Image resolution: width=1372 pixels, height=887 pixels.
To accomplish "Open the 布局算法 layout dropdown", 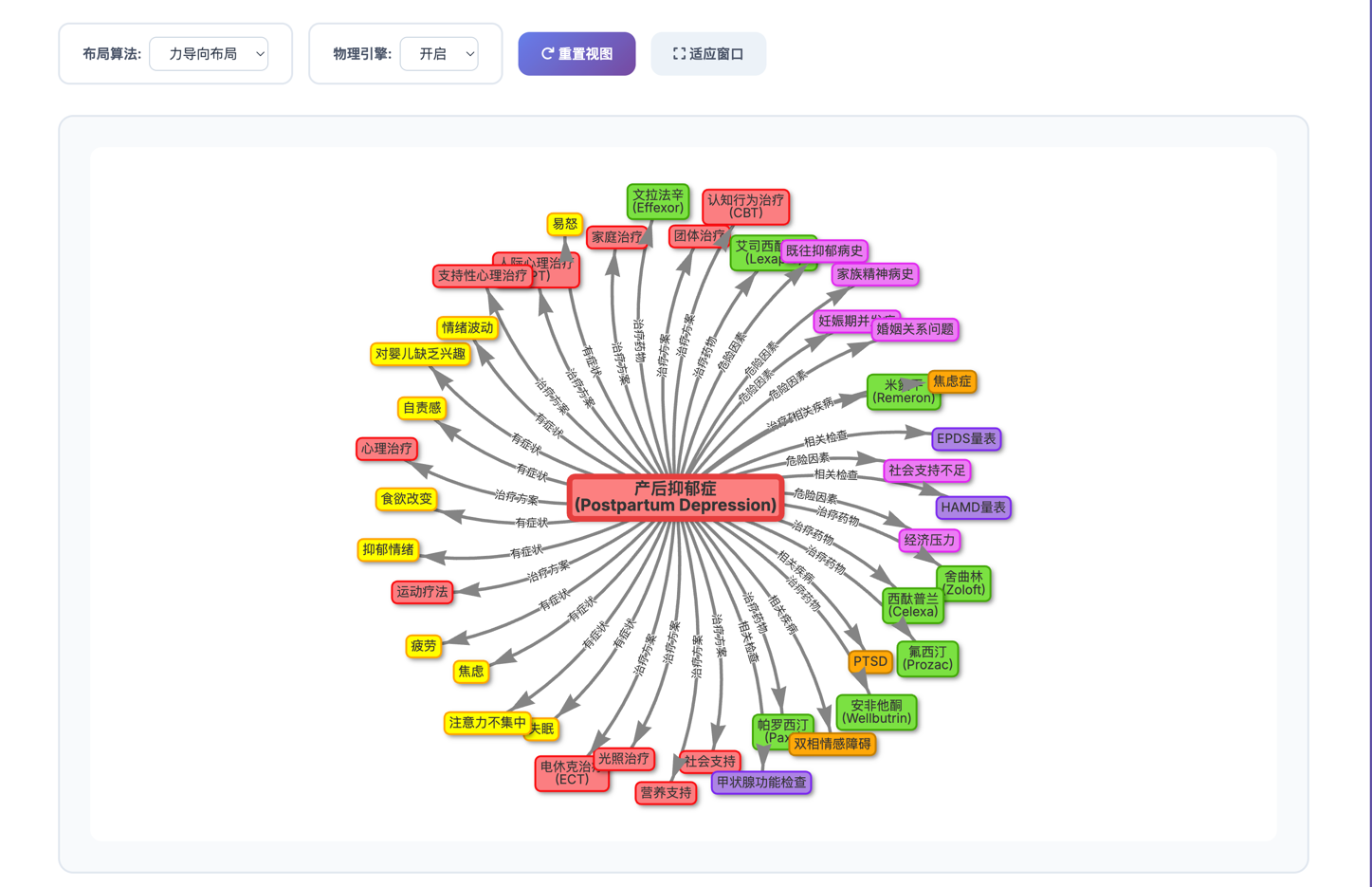I will (x=209, y=54).
